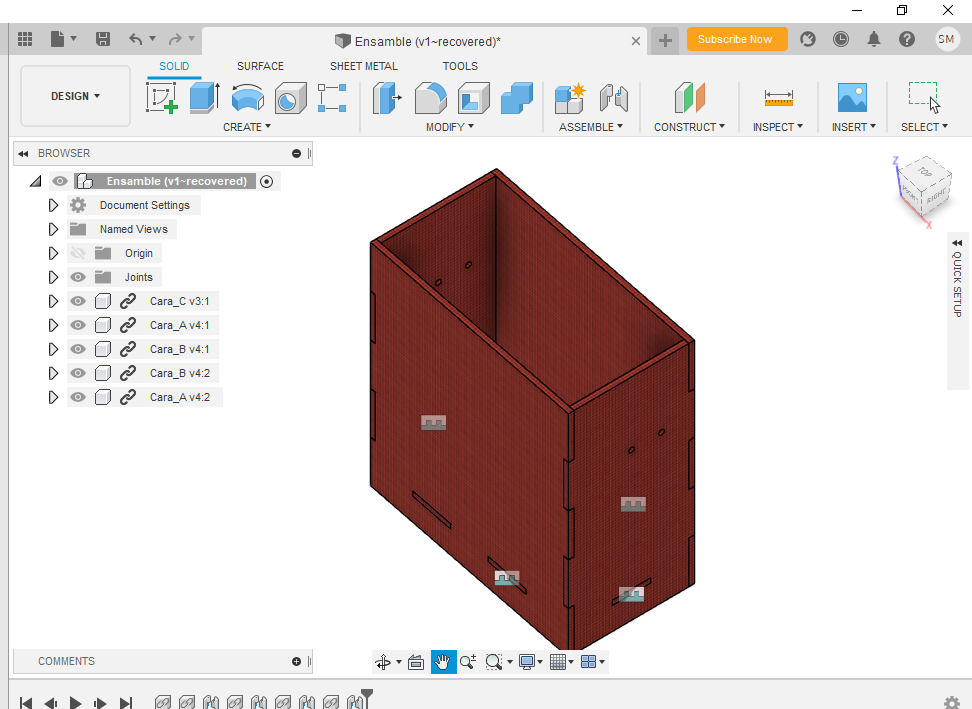
Task: Activate the Orbit navigation tool
Action: tap(383, 662)
